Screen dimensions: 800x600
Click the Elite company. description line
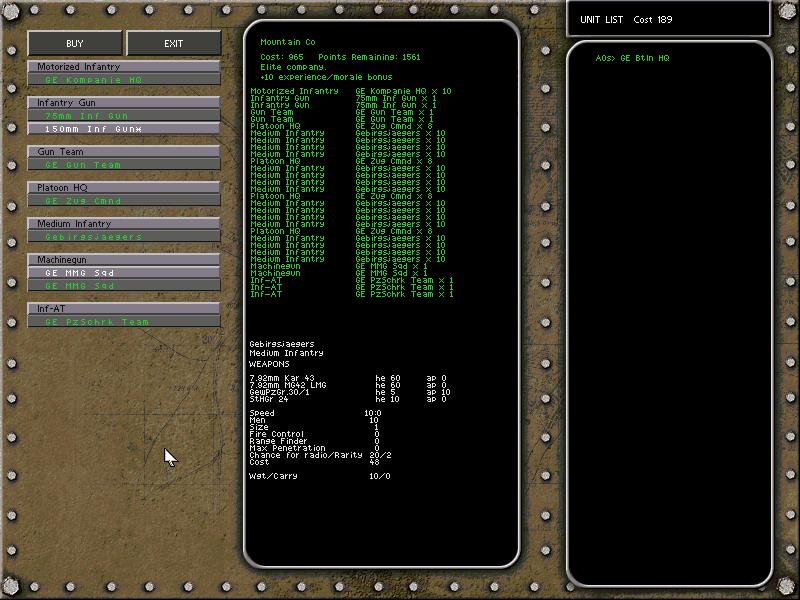293,67
